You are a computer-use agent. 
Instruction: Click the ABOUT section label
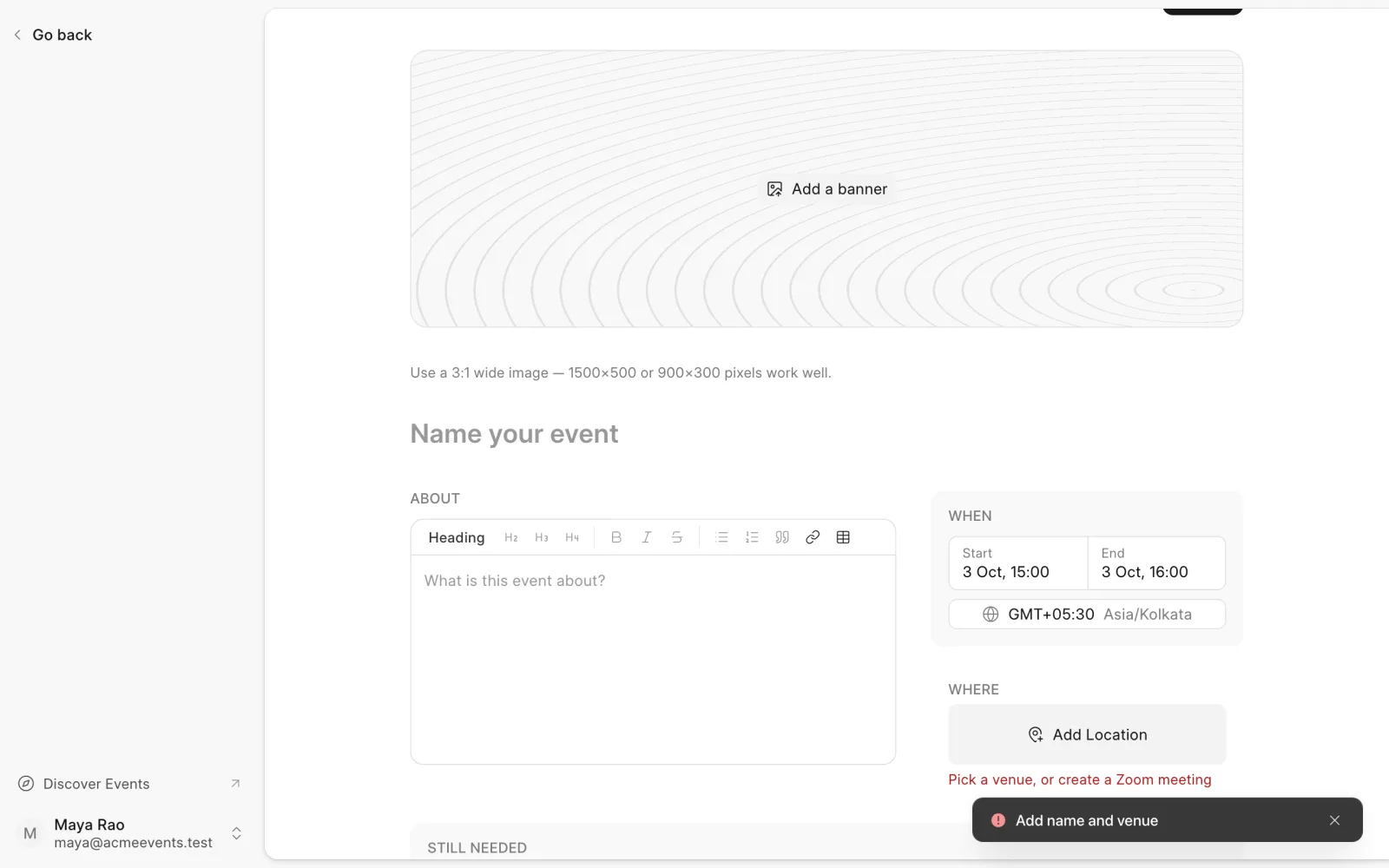point(435,498)
